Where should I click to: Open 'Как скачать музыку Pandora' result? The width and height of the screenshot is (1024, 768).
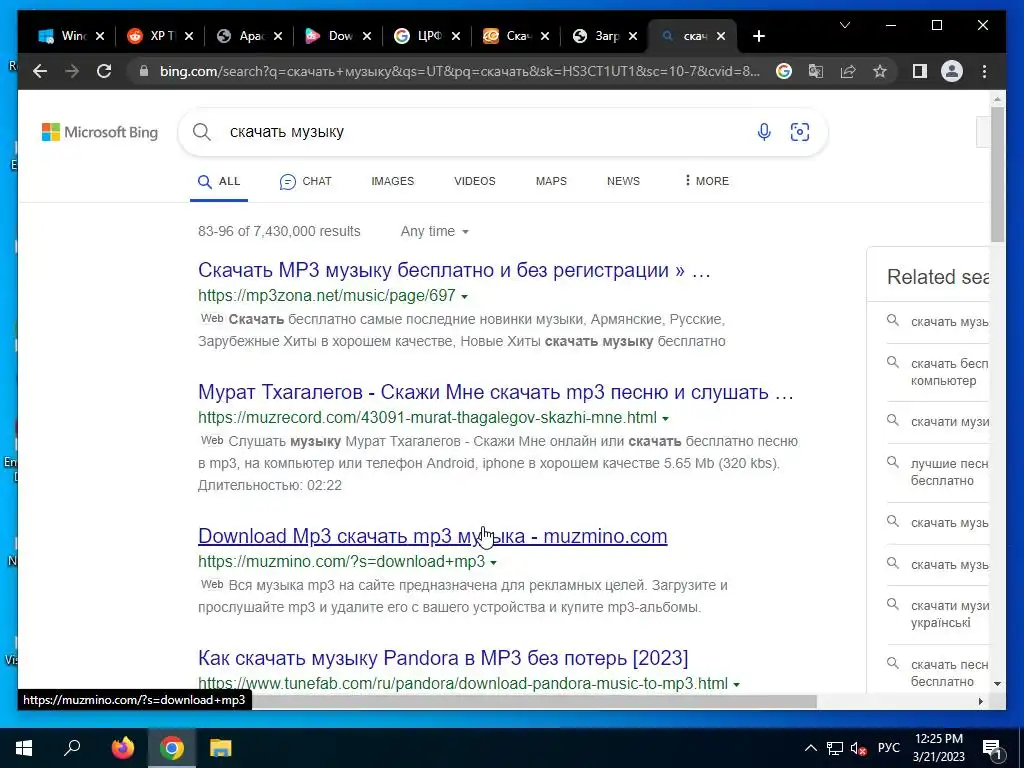coord(443,658)
